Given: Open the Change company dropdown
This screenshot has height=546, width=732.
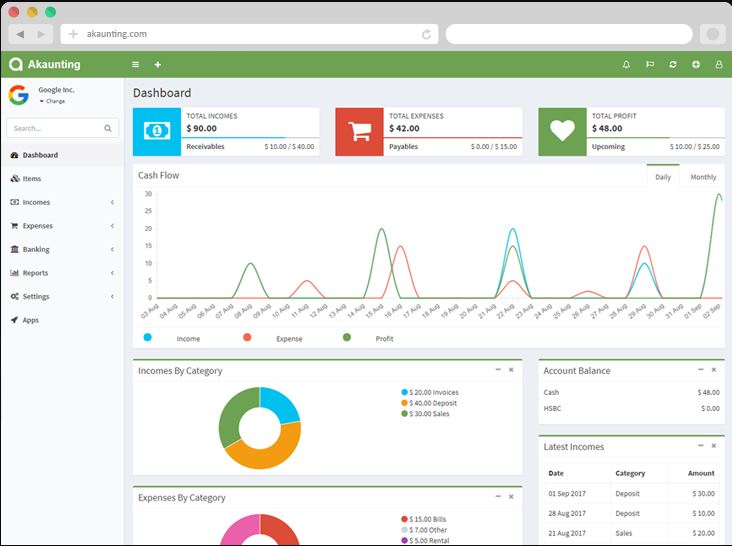Looking at the screenshot, I should click(x=53, y=101).
